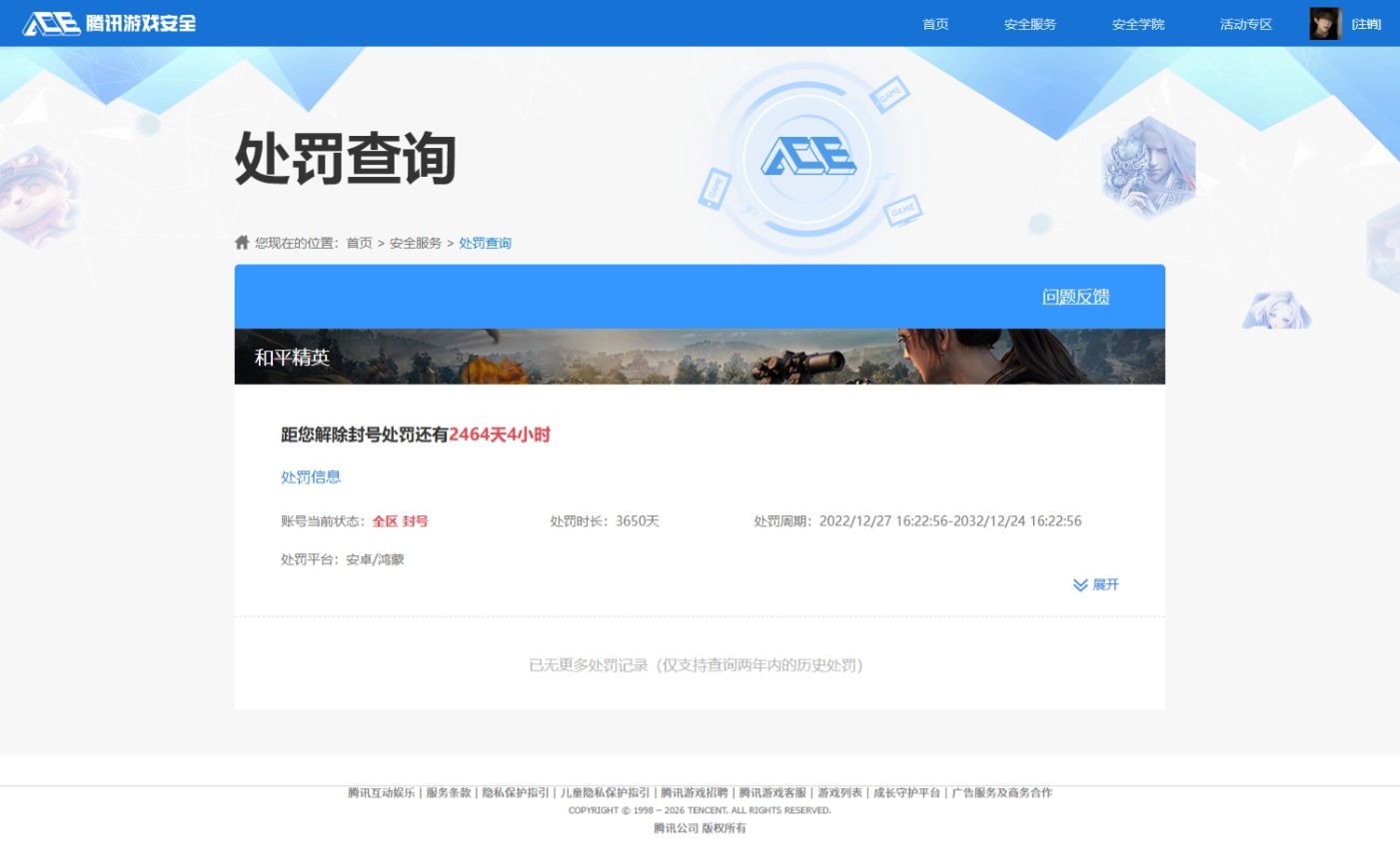Open the 安全学院 navigation menu

(x=1138, y=24)
